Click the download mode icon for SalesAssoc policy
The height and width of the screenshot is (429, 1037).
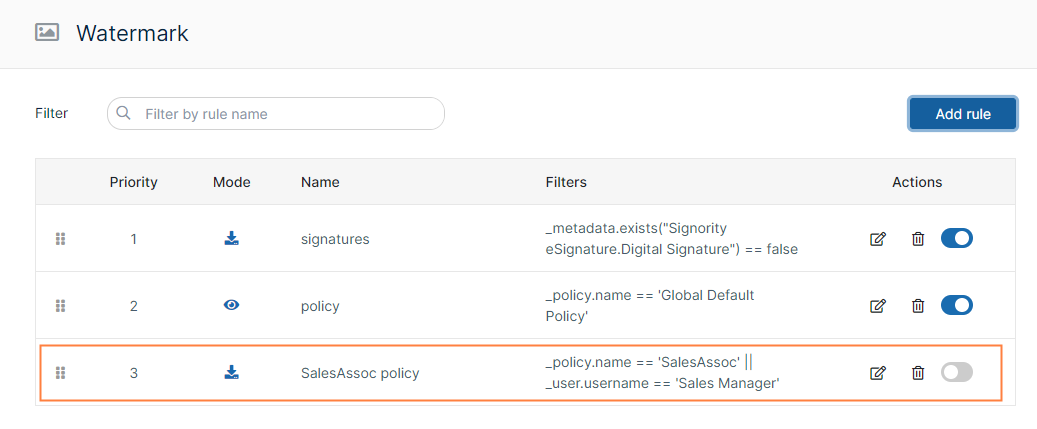pyautogui.click(x=231, y=372)
